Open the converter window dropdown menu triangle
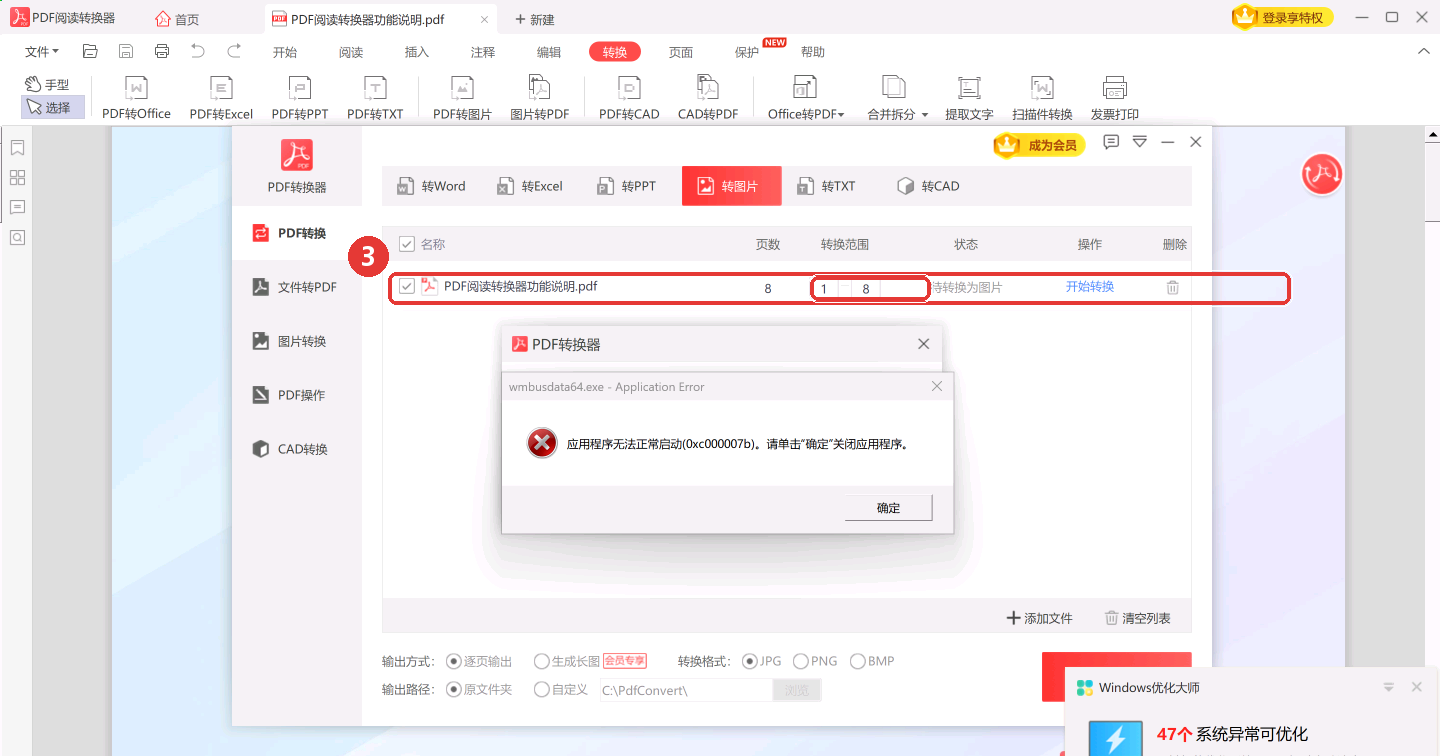 (x=1139, y=142)
